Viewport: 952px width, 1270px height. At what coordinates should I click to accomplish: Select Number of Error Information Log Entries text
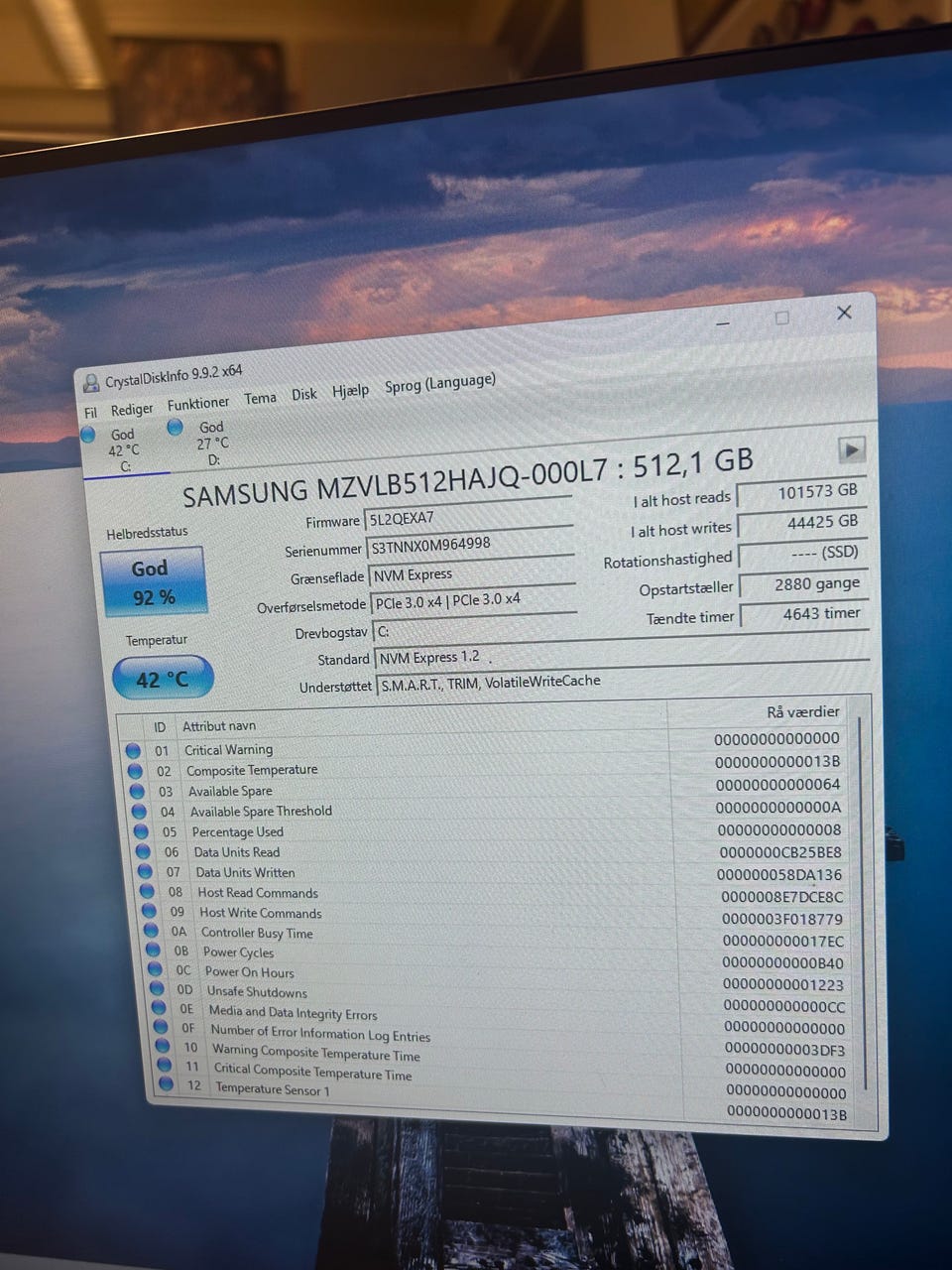coord(320,1033)
